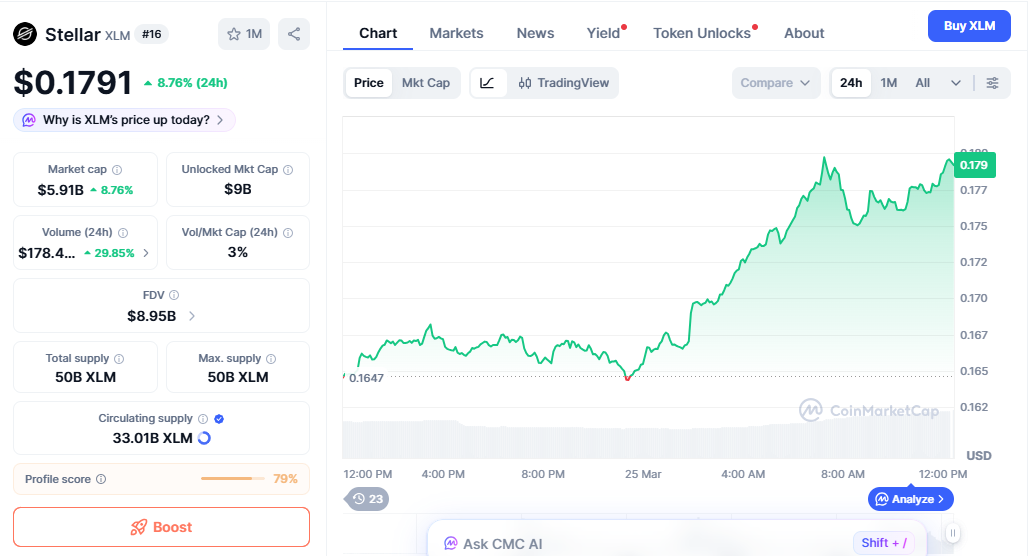Click the $5.91B market cap value

(x=60, y=190)
